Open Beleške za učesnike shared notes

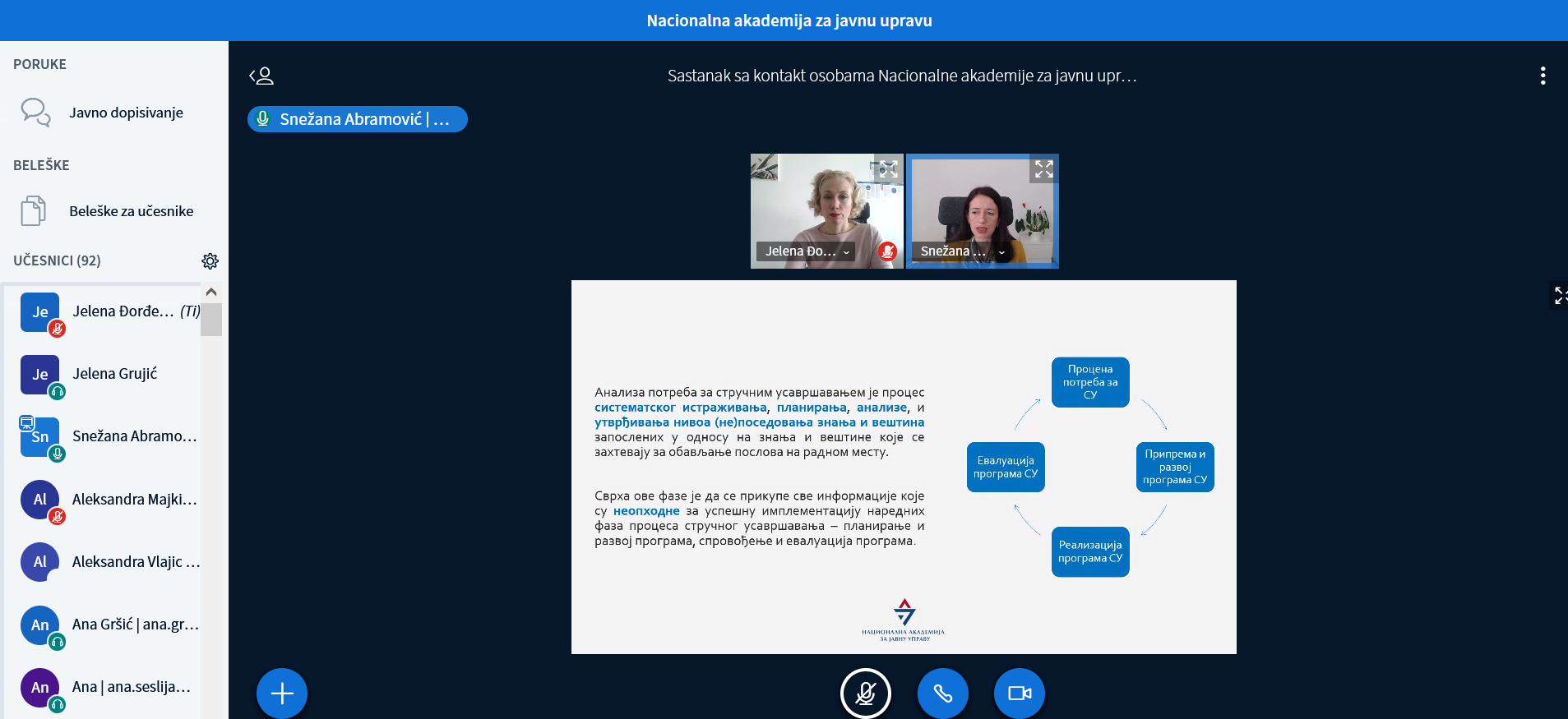131,211
